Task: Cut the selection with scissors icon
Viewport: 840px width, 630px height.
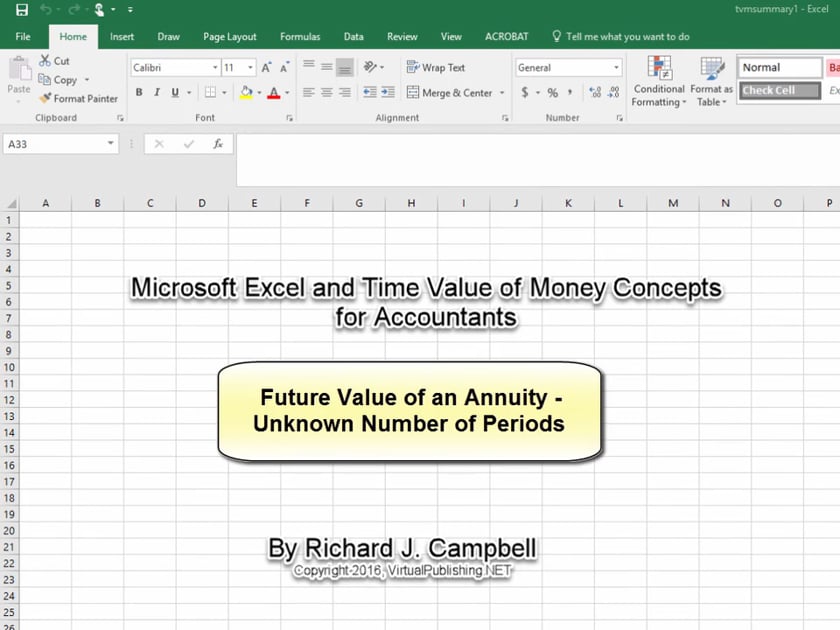Action: coord(54,61)
